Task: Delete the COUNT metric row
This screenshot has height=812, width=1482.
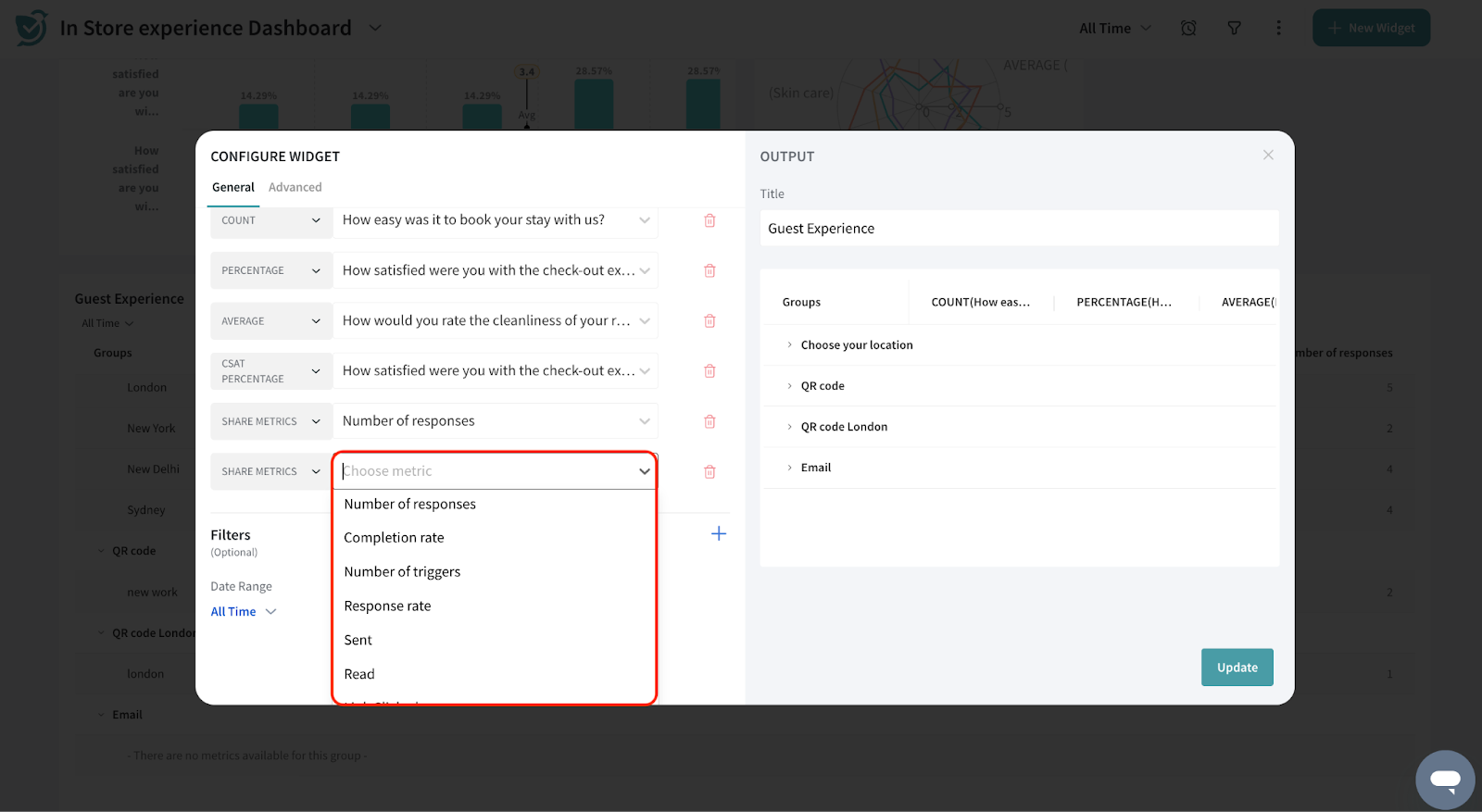Action: pos(710,220)
